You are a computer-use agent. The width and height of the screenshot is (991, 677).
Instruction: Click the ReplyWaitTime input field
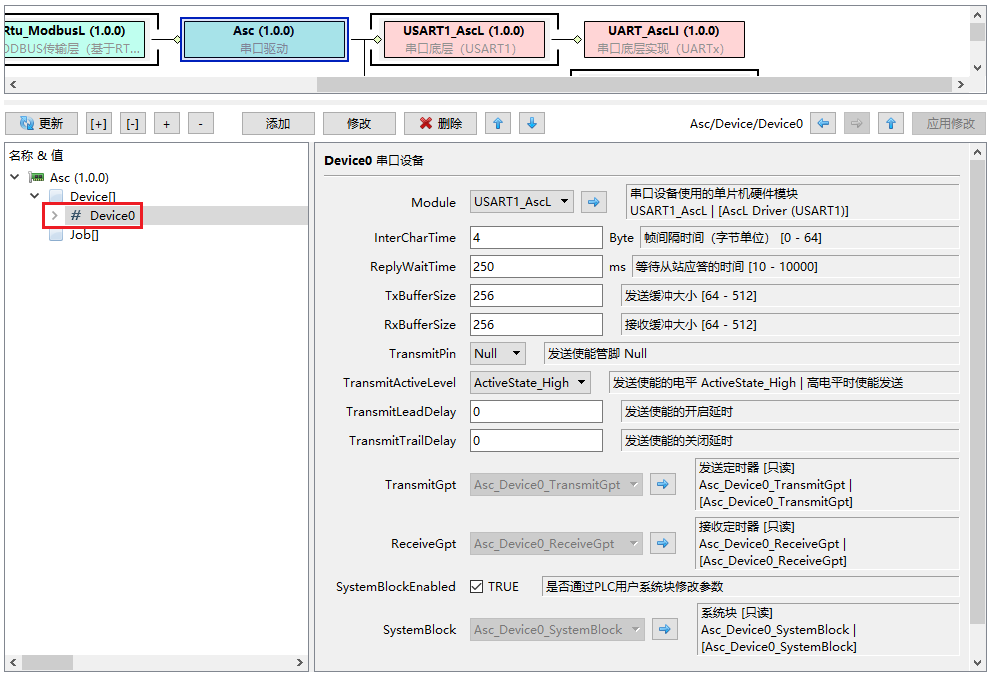pos(536,267)
